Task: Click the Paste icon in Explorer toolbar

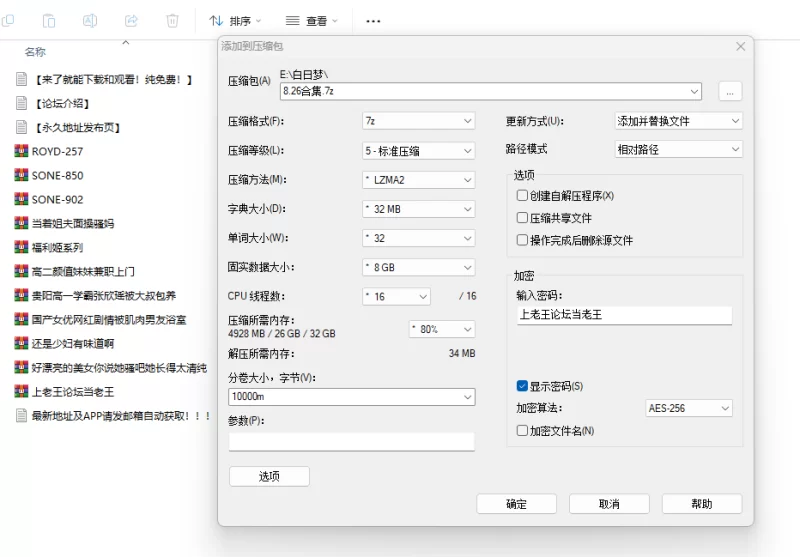Action: pos(49,20)
